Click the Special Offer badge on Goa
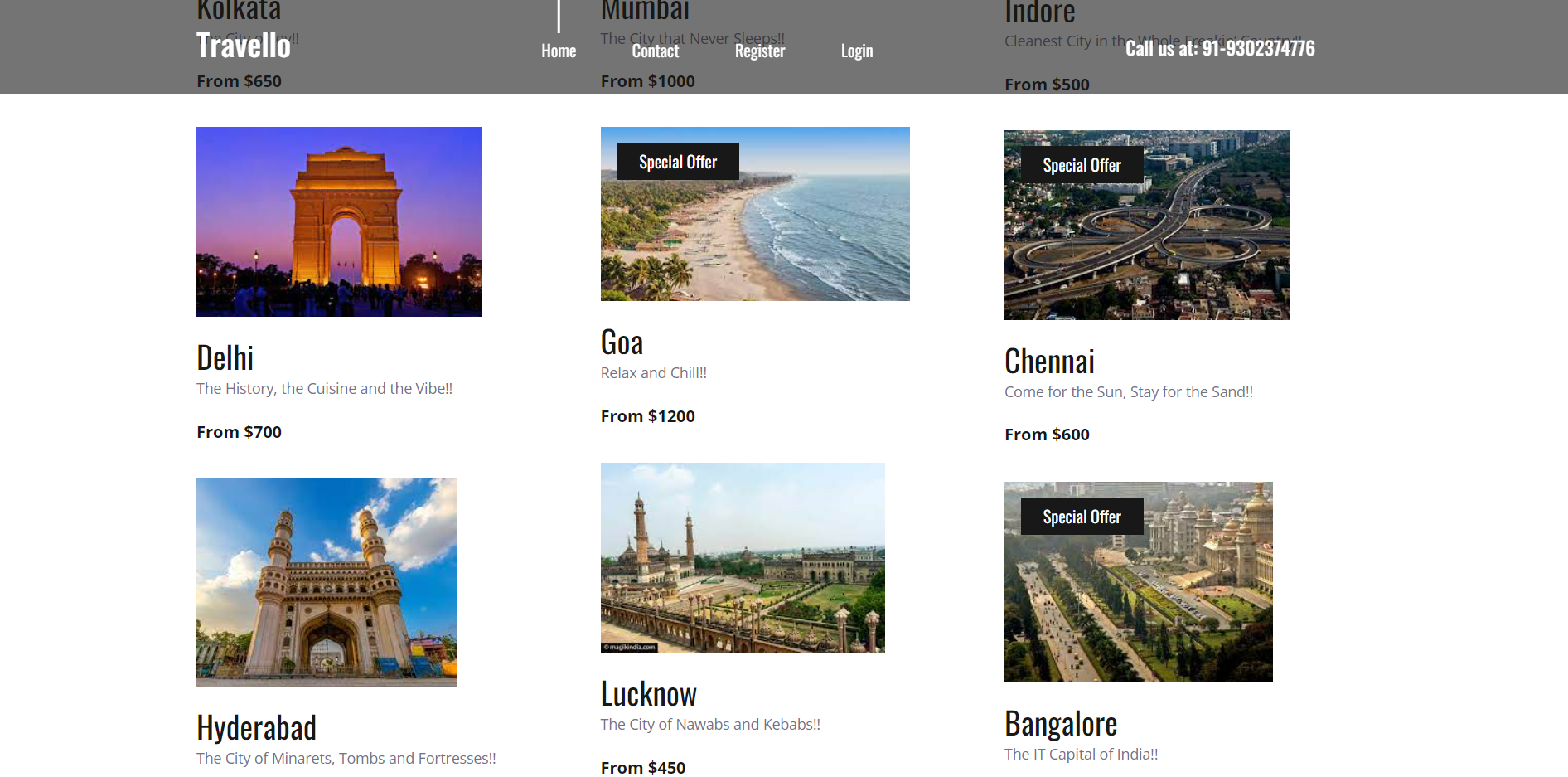 [677, 161]
